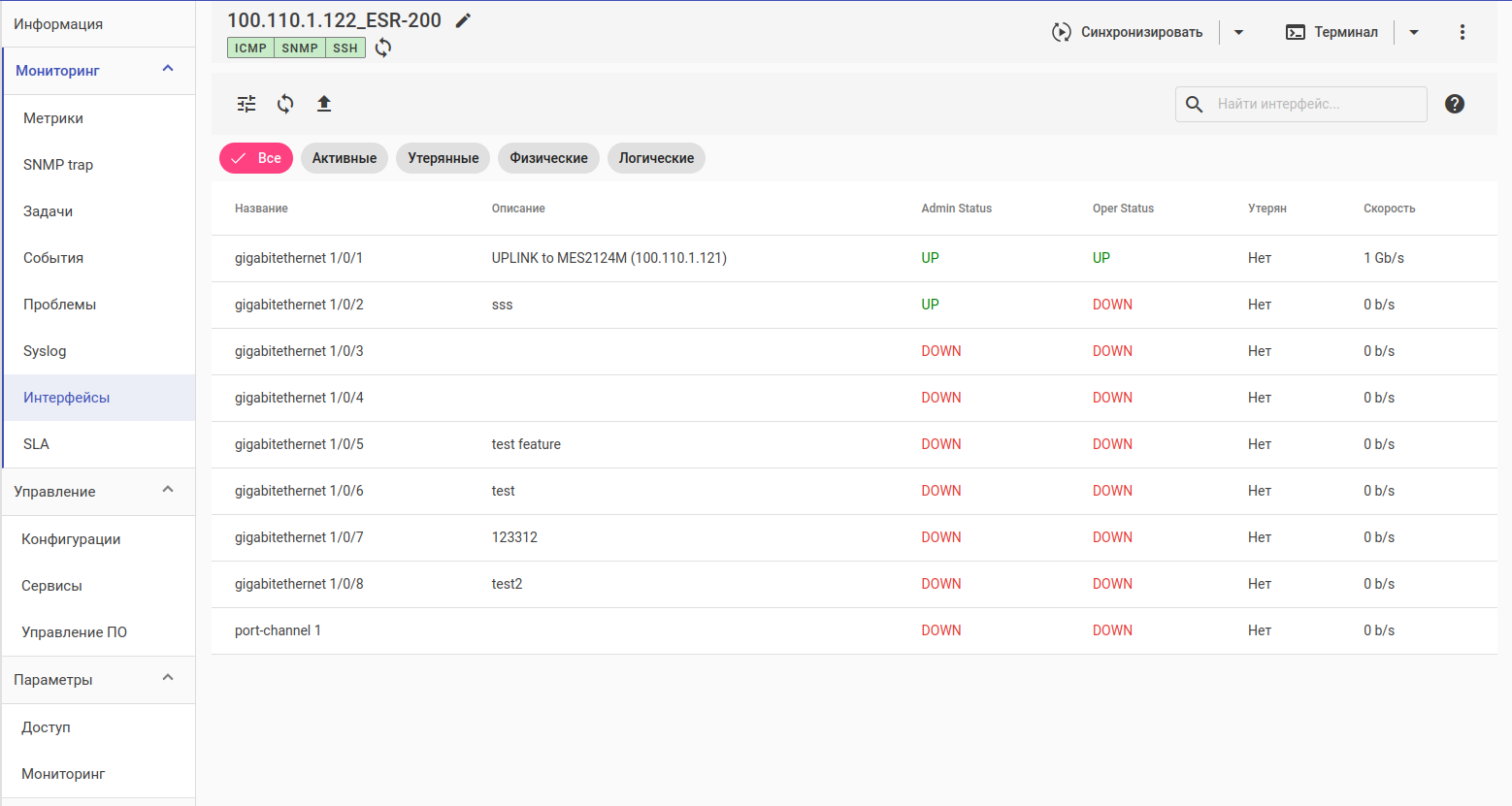Sort by Скорость column header
Image resolution: width=1512 pixels, height=806 pixels.
[1390, 209]
